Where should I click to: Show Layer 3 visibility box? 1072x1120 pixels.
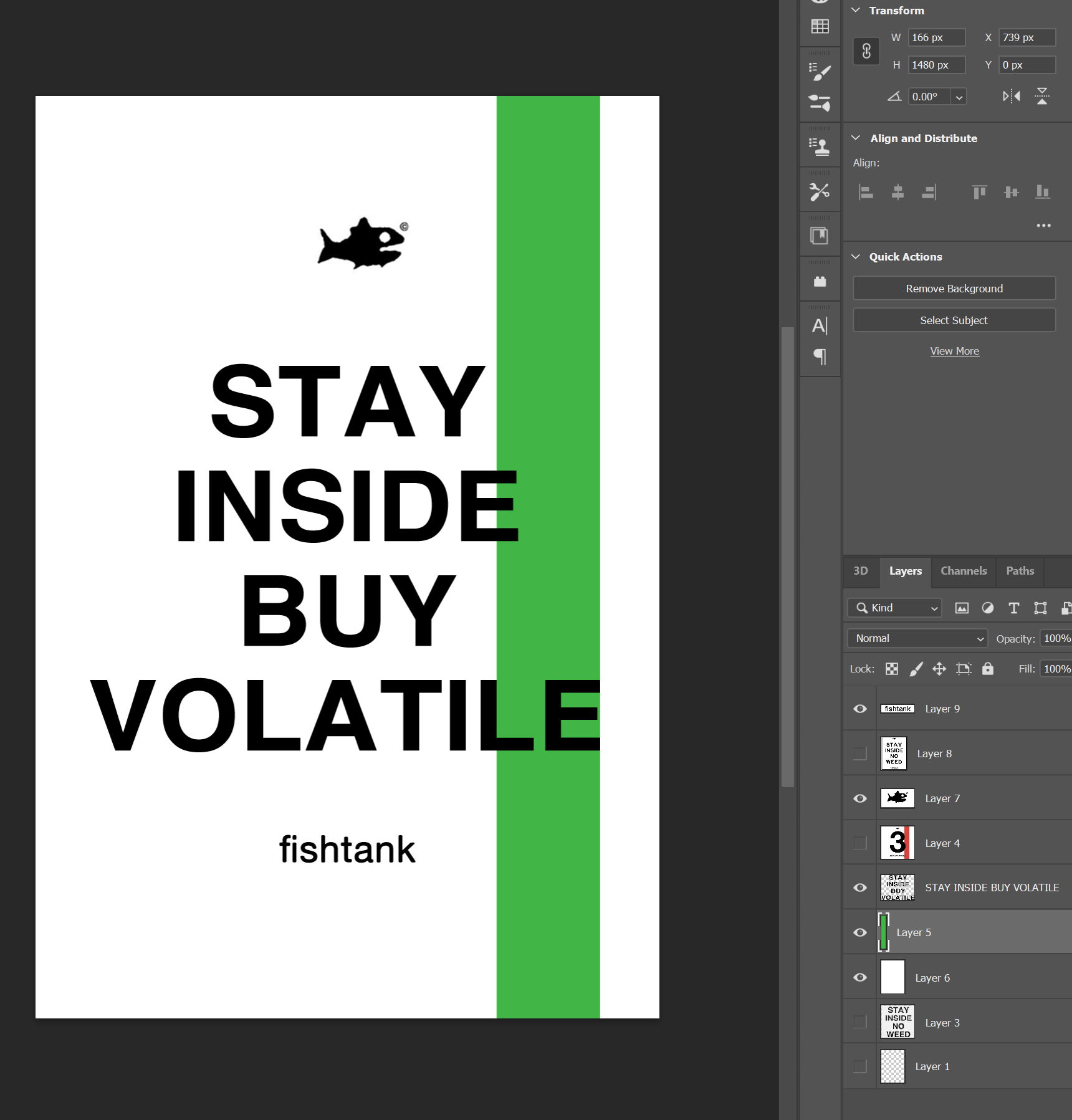tap(860, 1022)
